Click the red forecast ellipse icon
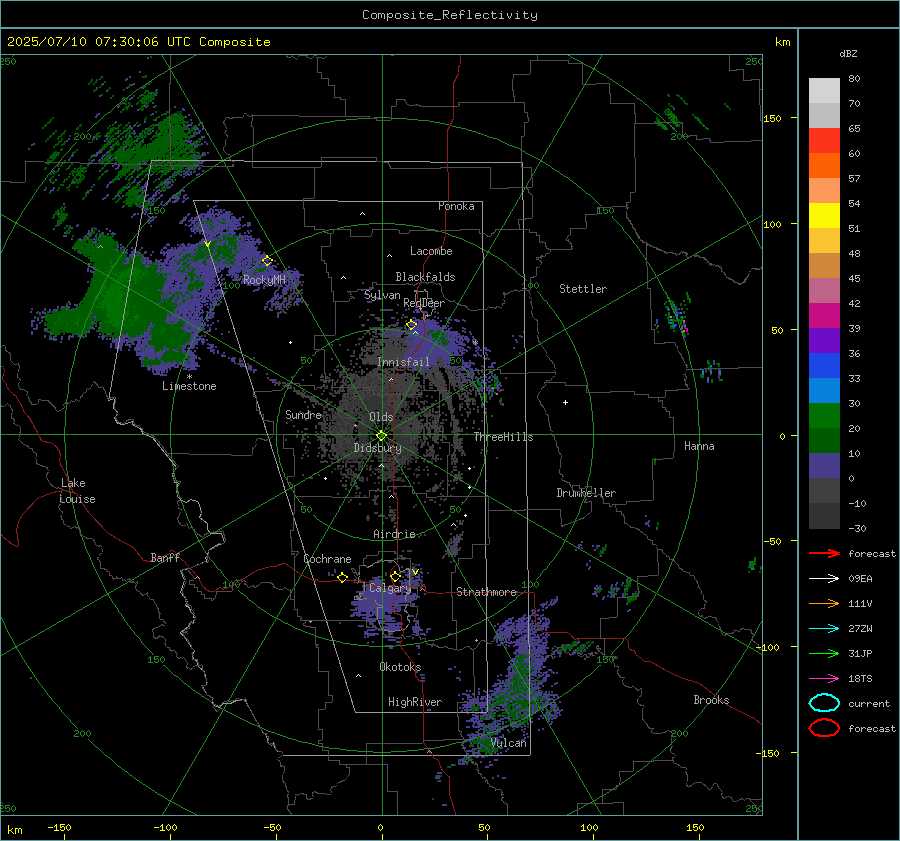This screenshot has width=900, height=841. [x=824, y=728]
